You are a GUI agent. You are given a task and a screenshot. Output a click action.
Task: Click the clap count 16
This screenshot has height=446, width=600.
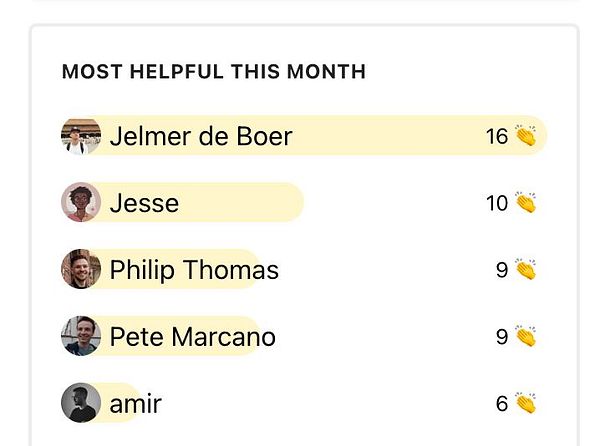497,136
